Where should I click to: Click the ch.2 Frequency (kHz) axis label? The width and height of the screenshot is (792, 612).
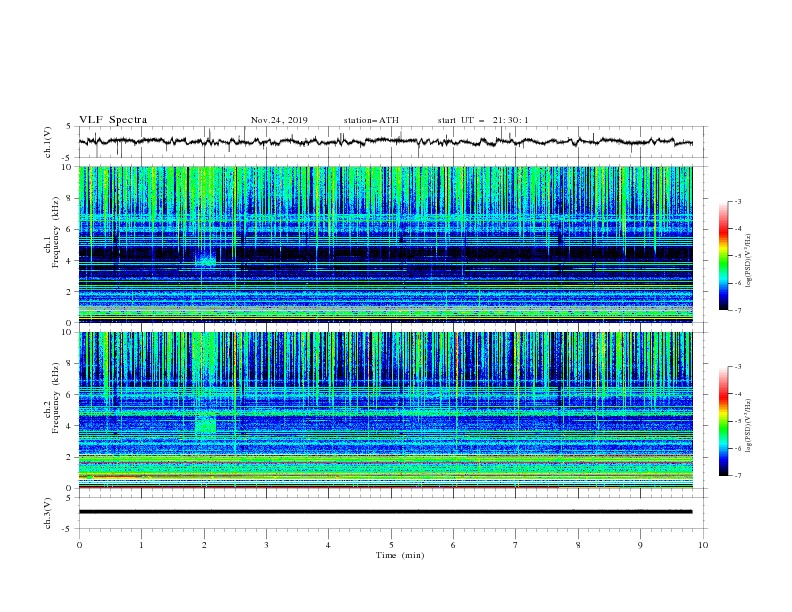coord(51,410)
